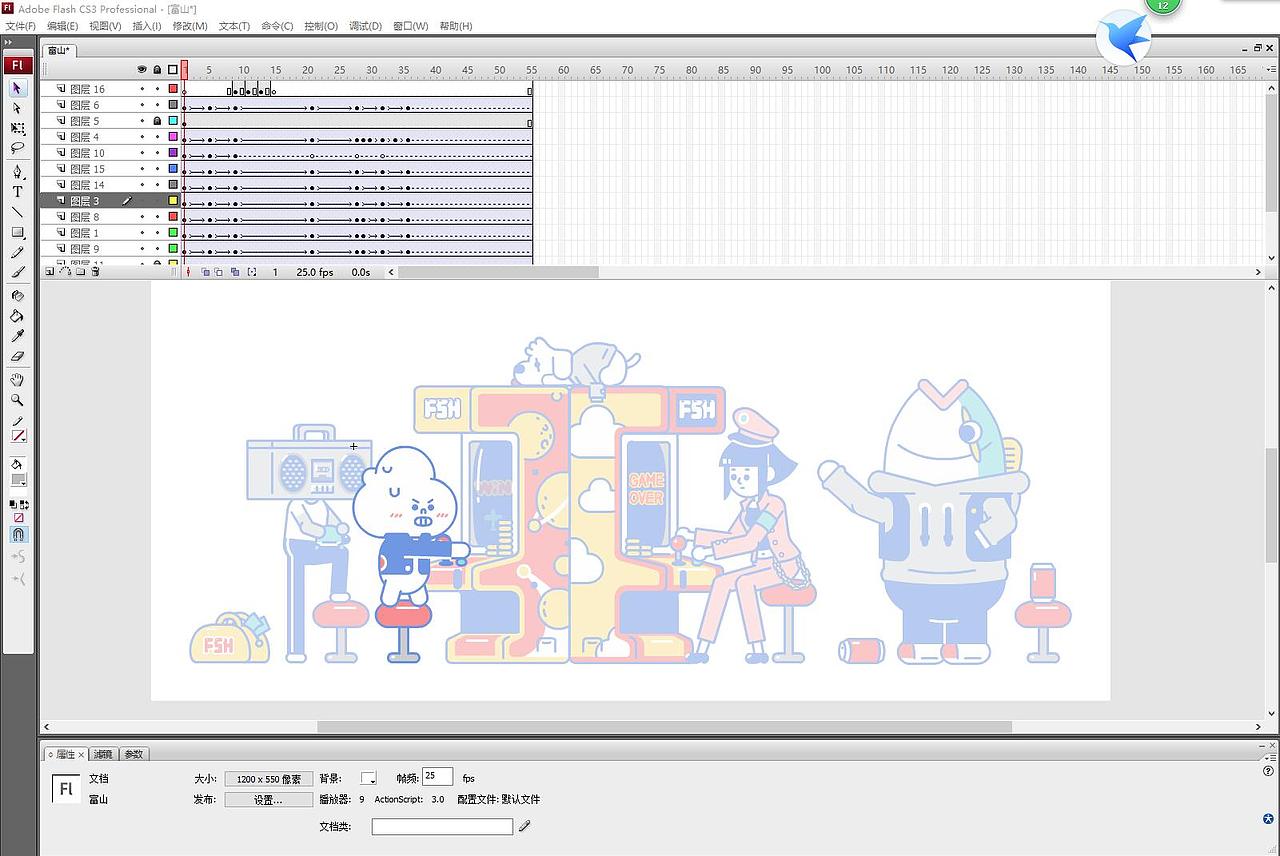Click the Insert Layer icon
Screen dimensions: 1280x856
pos(50,271)
